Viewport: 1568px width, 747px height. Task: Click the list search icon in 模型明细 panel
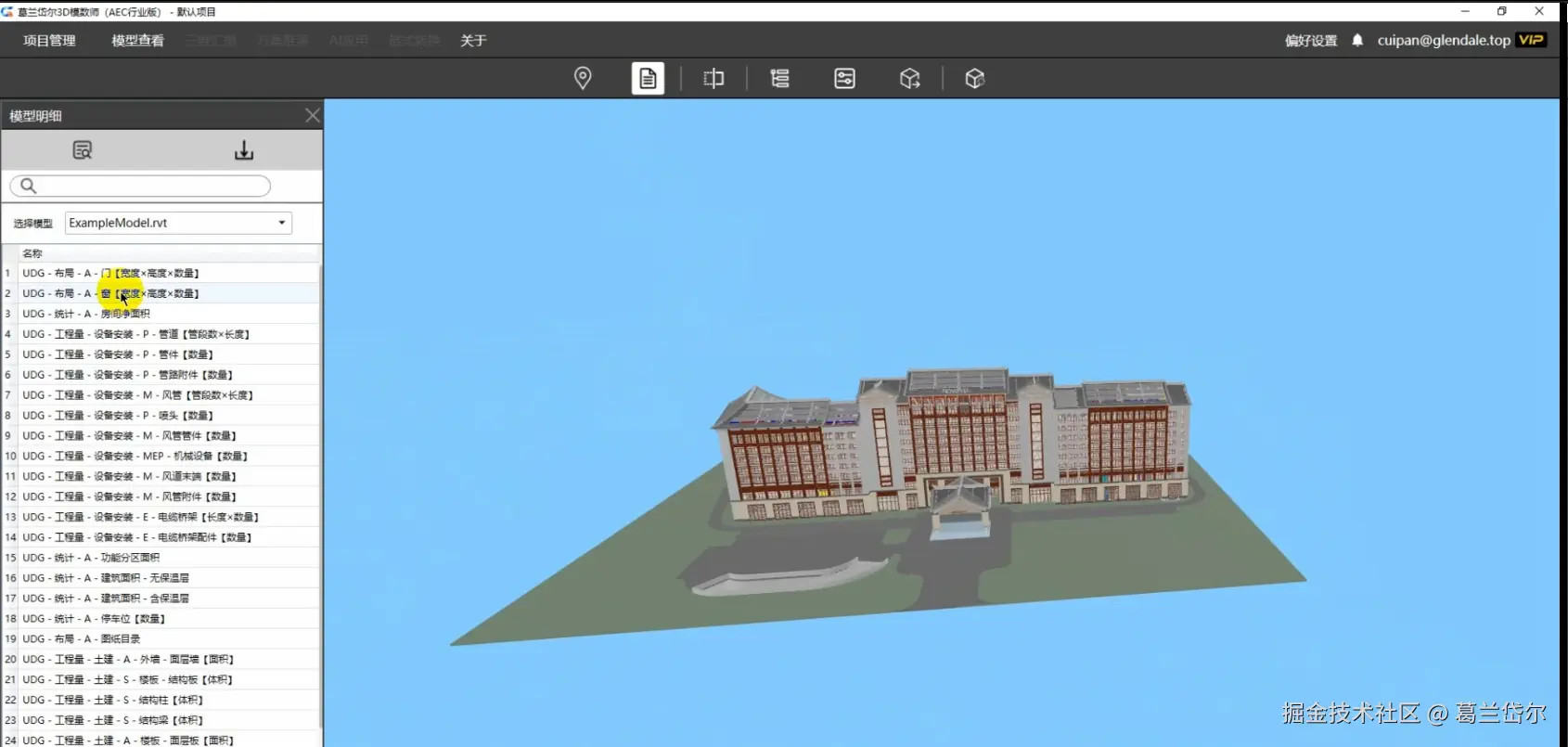(83, 150)
